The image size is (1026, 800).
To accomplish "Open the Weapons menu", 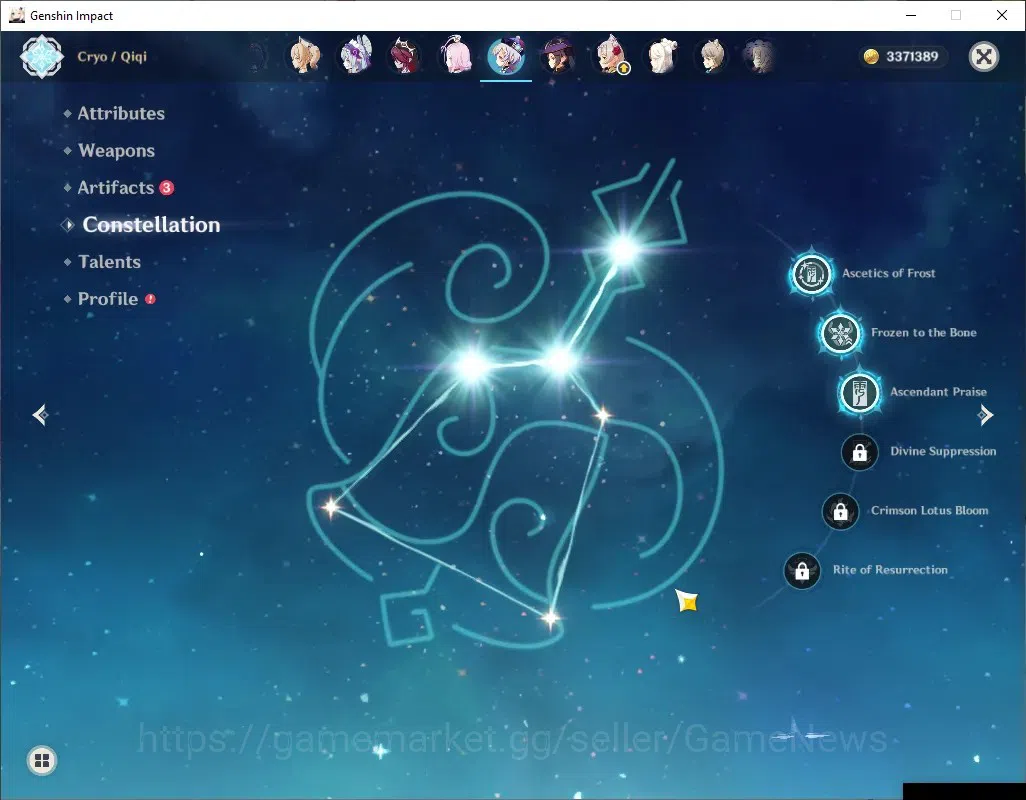I will (x=116, y=151).
